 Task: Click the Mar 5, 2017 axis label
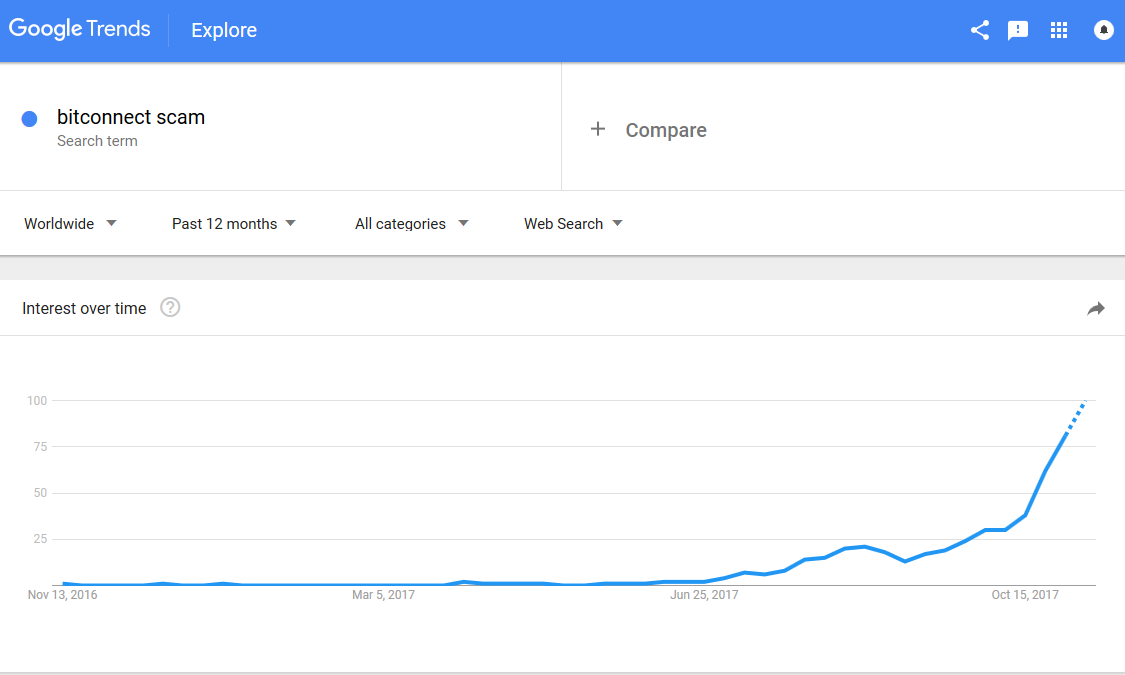383,595
